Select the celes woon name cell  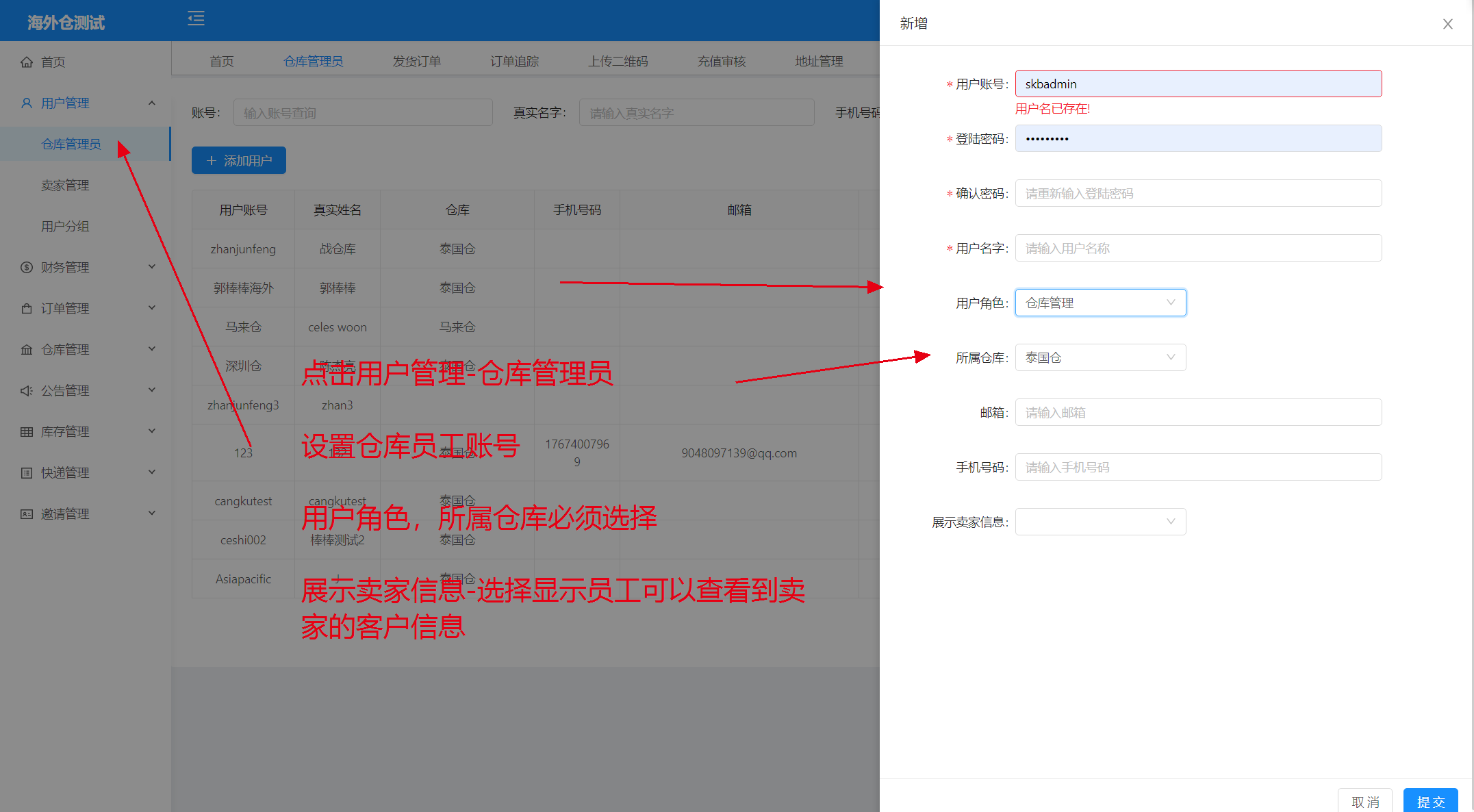click(338, 327)
